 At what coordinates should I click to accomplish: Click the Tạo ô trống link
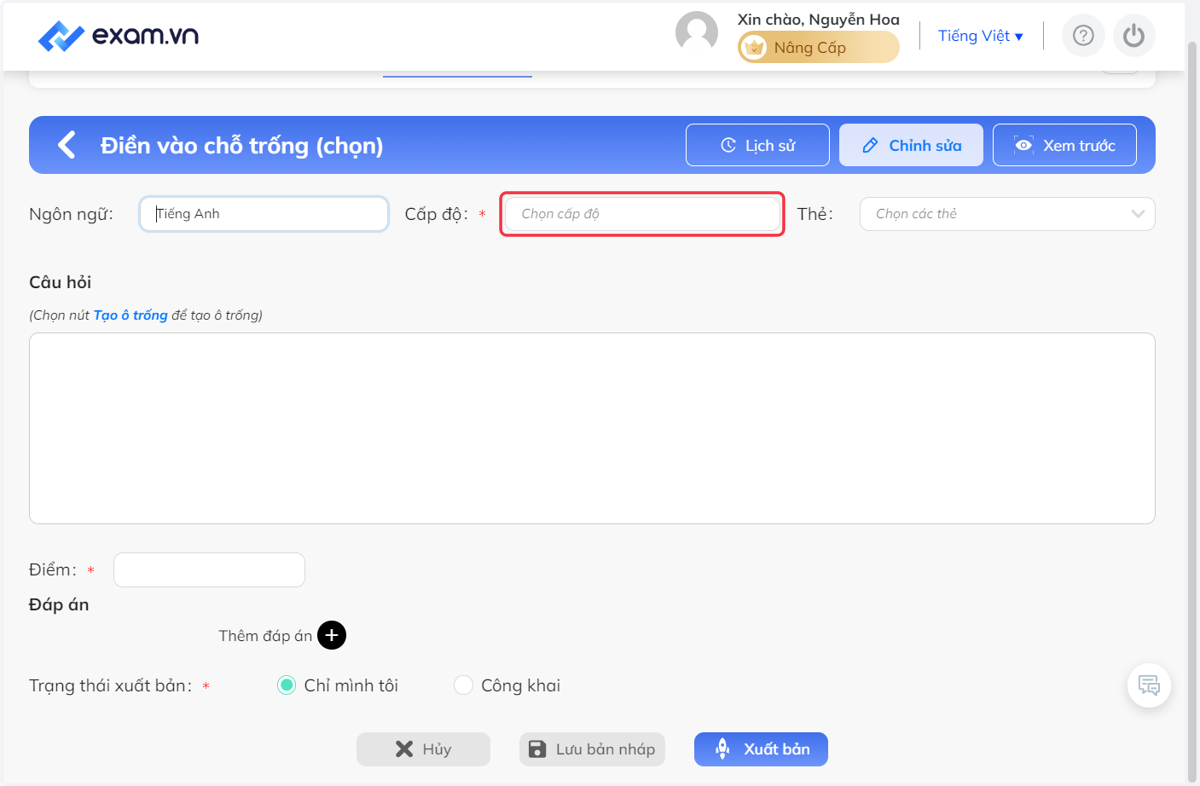click(130, 315)
